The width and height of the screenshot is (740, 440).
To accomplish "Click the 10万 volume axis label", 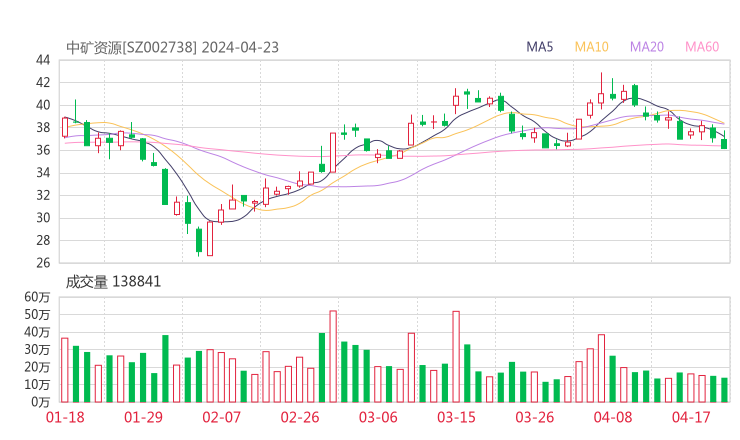I will point(37,384).
